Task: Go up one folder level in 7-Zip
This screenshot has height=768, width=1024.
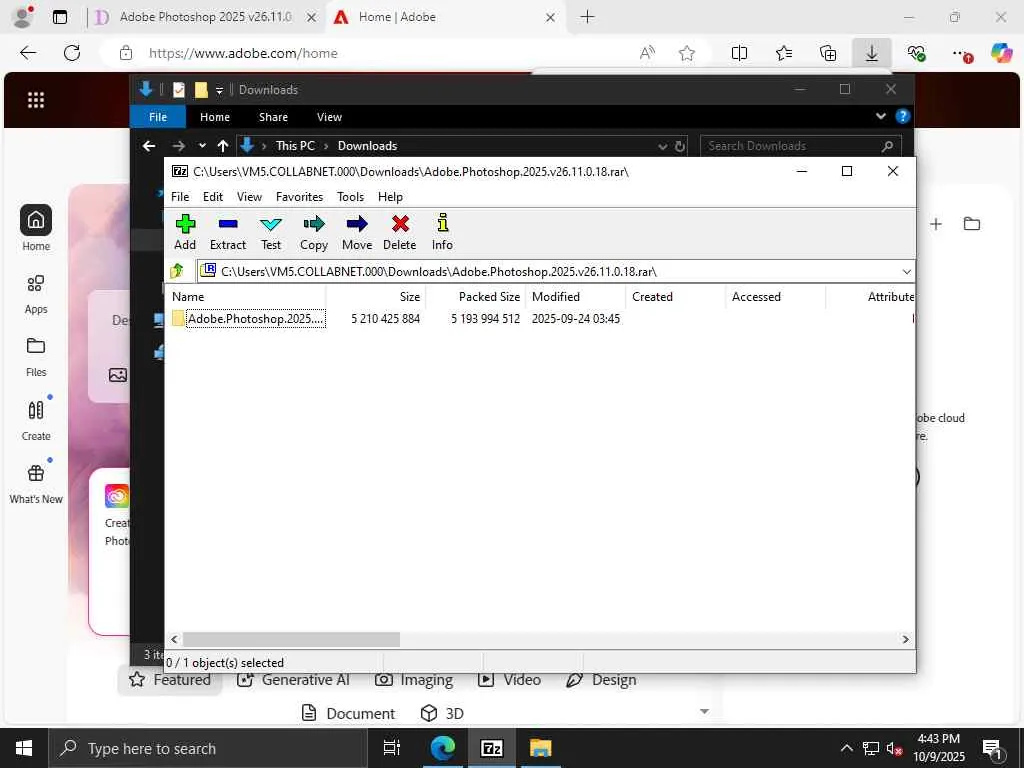Action: (x=177, y=271)
